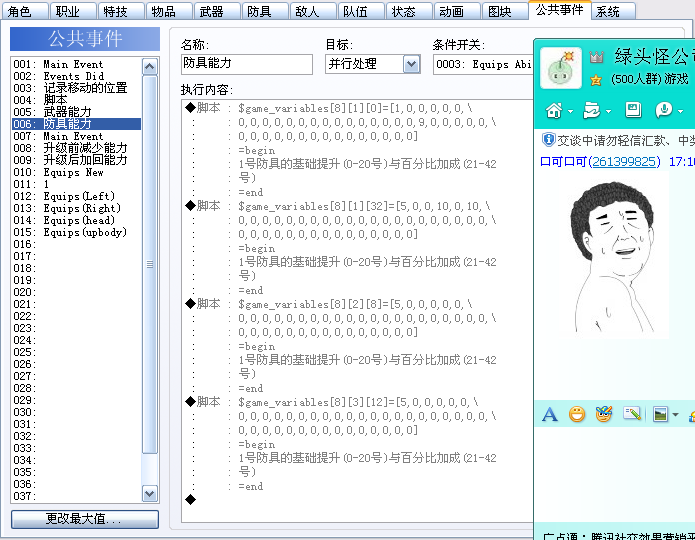Viewport: 695px width, 540px height.
Task: Open the font settings A icon
Action: [550, 415]
